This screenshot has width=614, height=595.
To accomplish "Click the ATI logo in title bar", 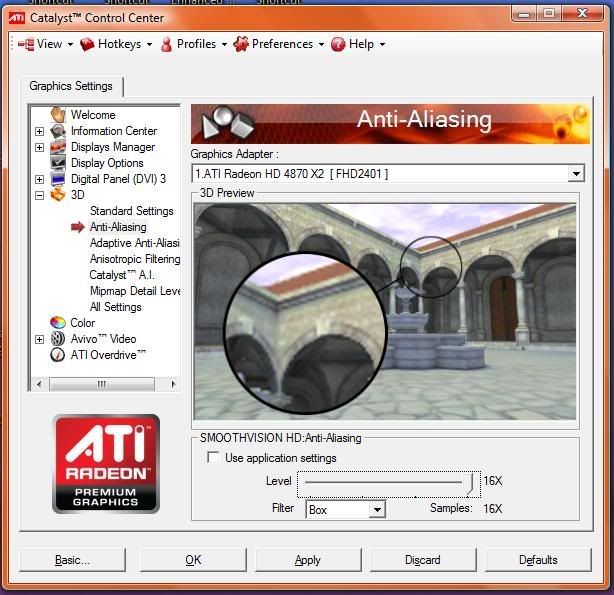I will 17,18.
